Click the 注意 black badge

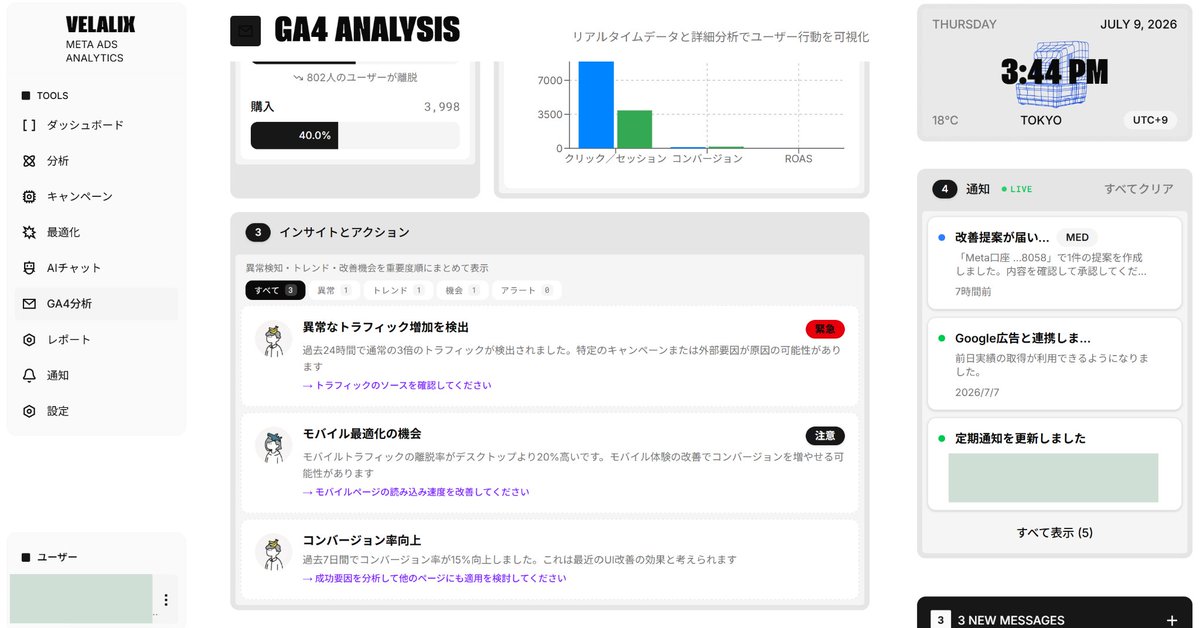pos(825,436)
